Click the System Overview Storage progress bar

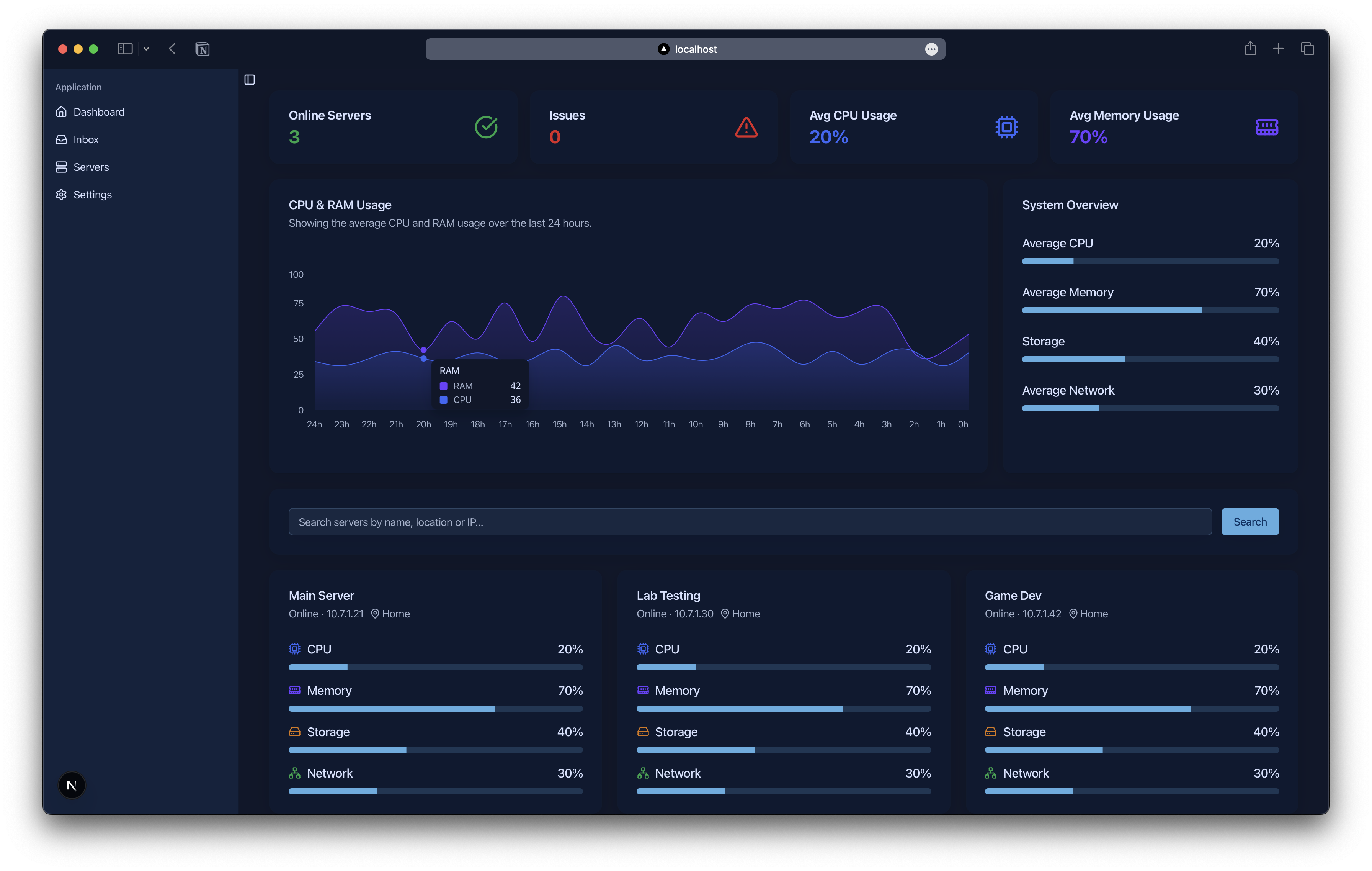[x=1150, y=359]
